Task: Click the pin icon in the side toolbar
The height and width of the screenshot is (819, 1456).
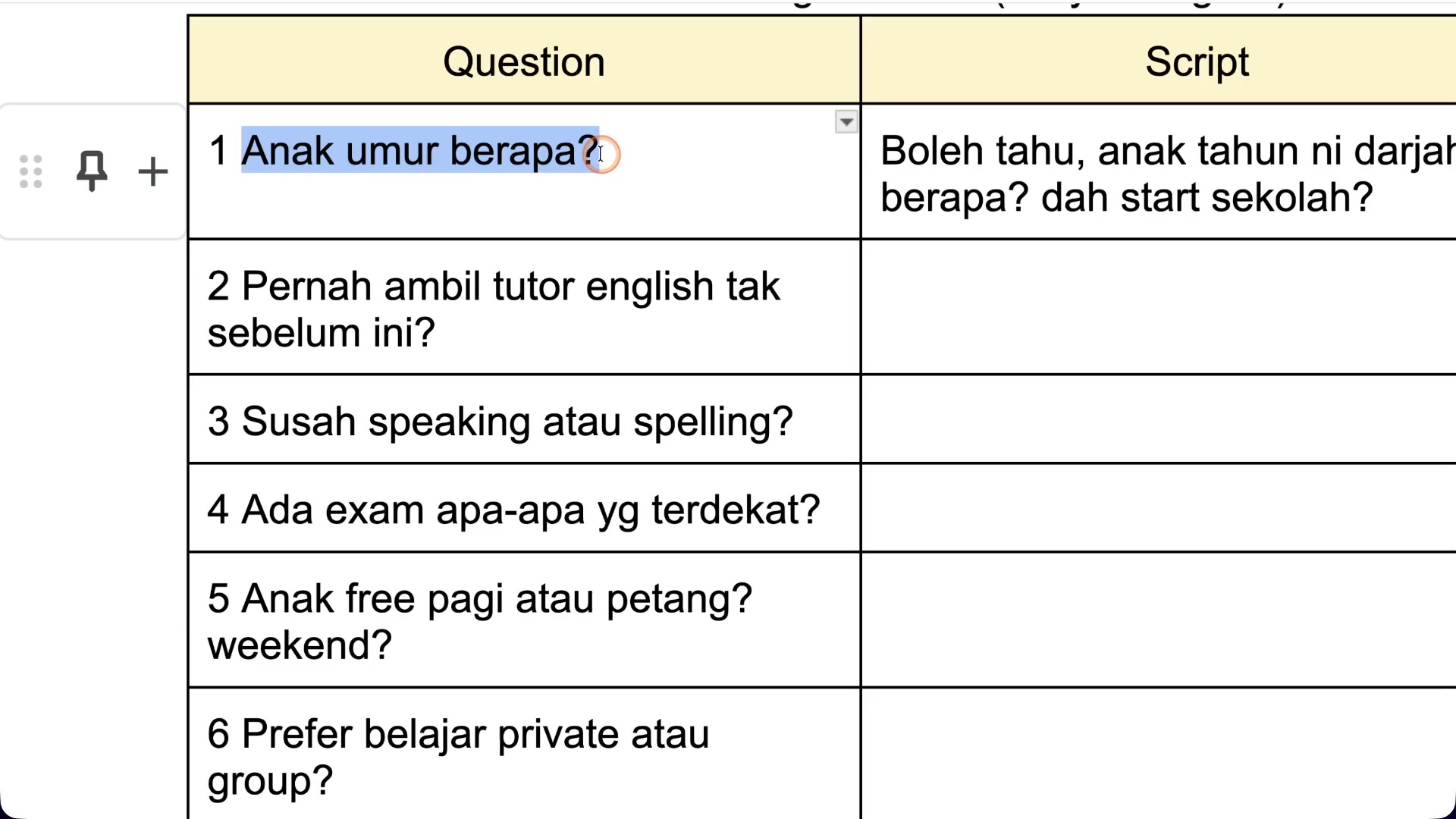Action: click(x=92, y=171)
